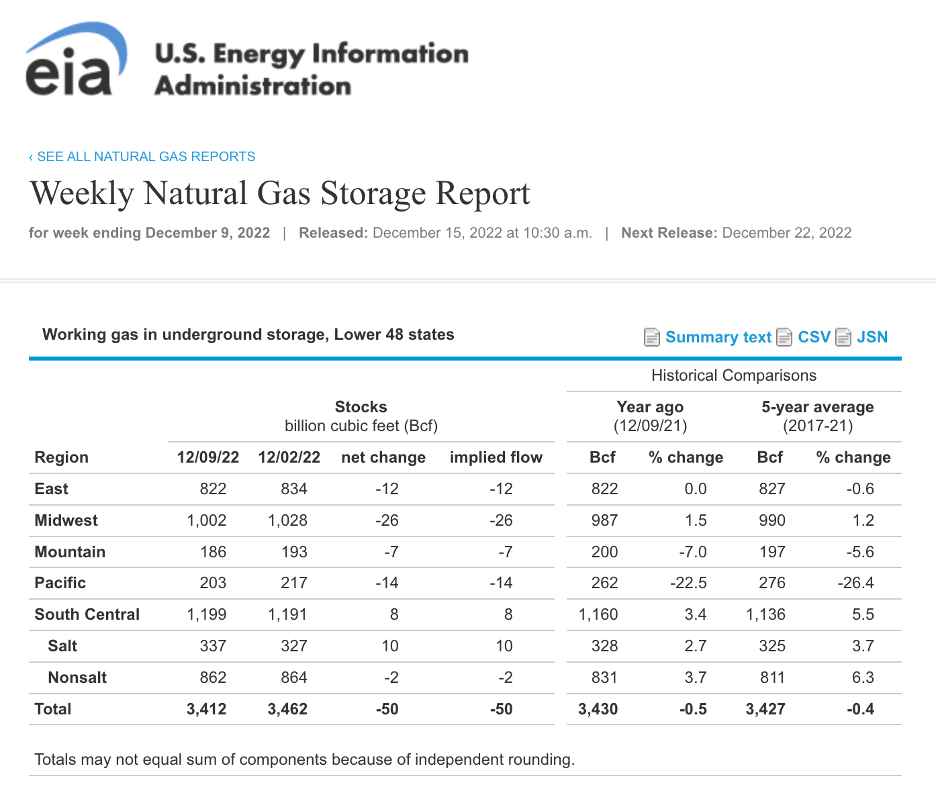Click the Pacific region row label
Image resolution: width=936 pixels, height=796 pixels.
[60, 583]
